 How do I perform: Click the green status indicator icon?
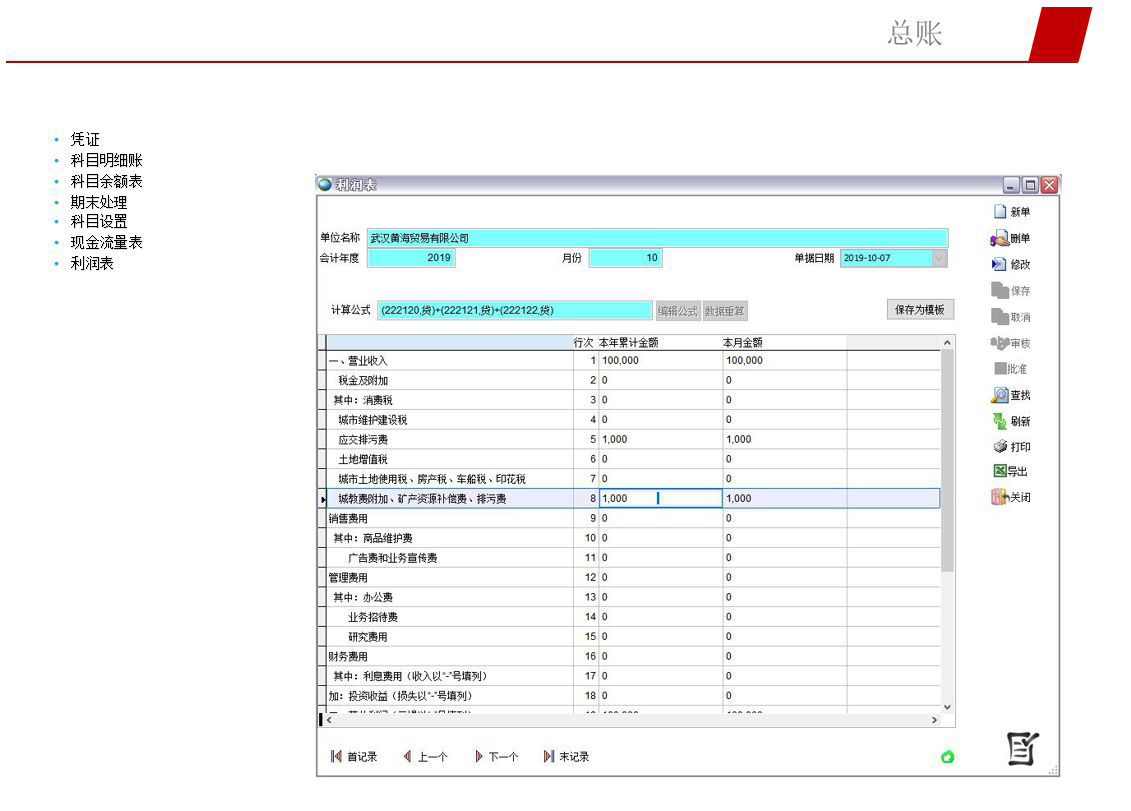pos(947,757)
